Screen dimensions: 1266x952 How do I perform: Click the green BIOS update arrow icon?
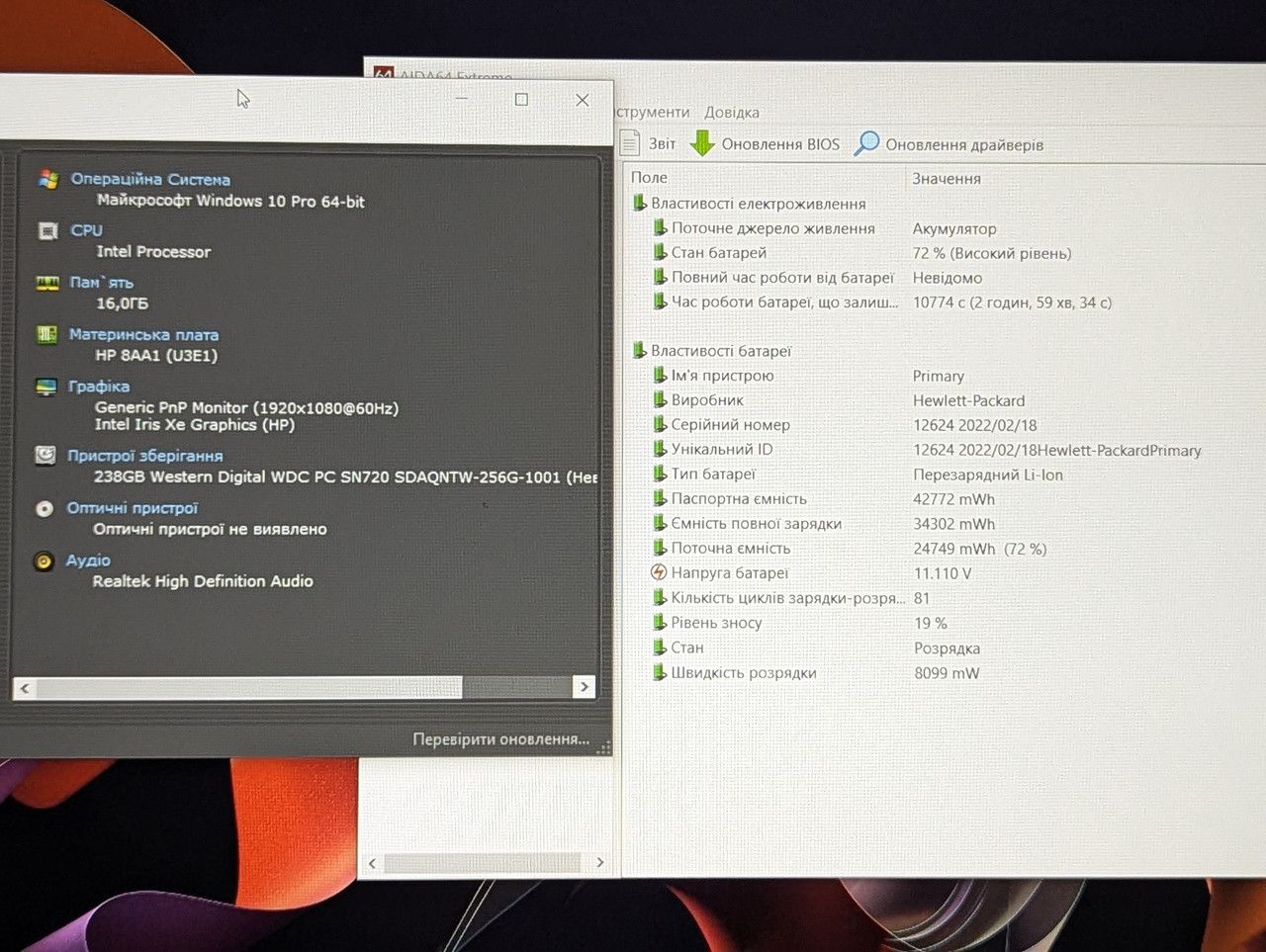tap(702, 143)
